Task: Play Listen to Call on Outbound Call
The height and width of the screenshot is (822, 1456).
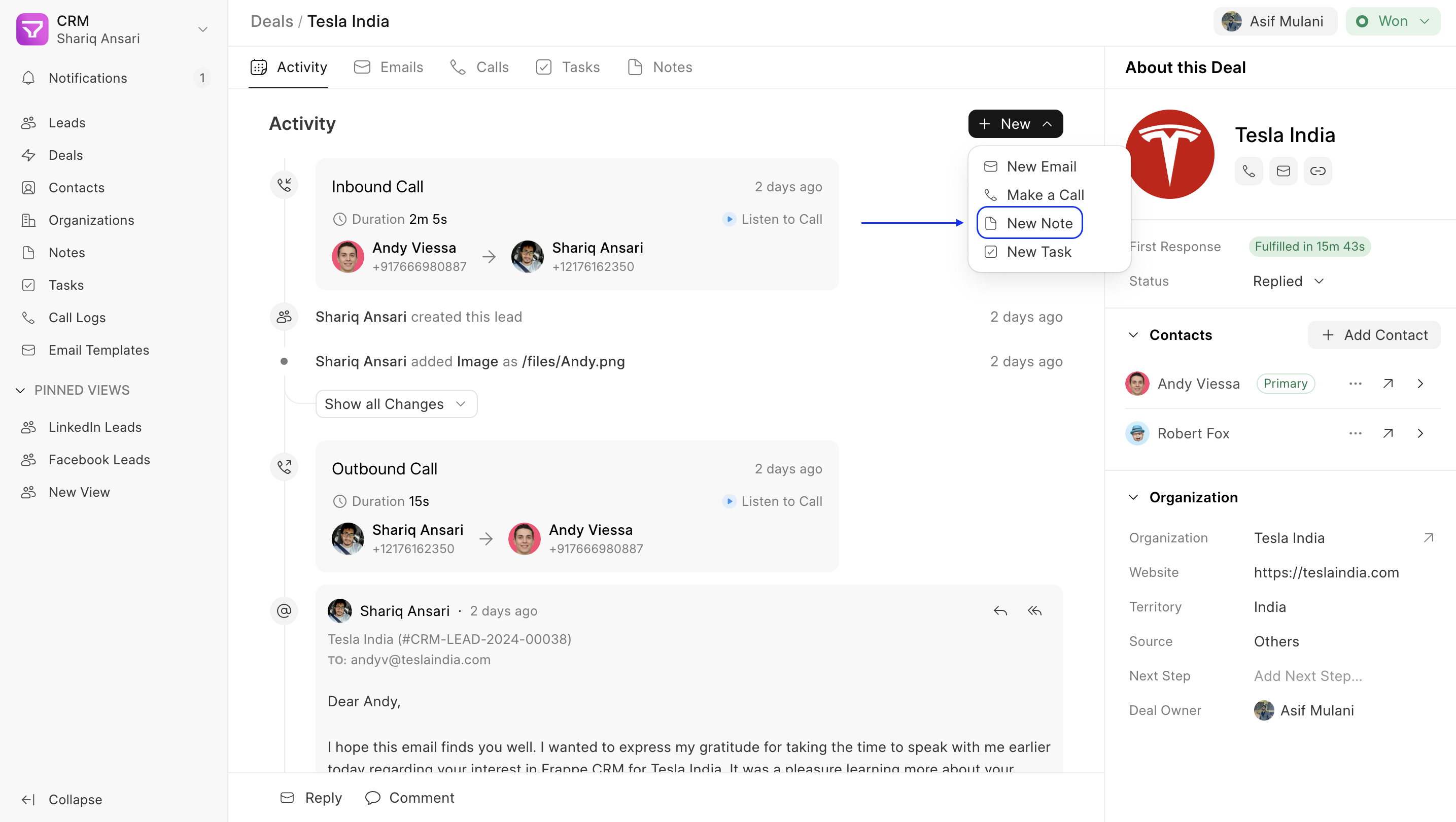Action: (772, 501)
